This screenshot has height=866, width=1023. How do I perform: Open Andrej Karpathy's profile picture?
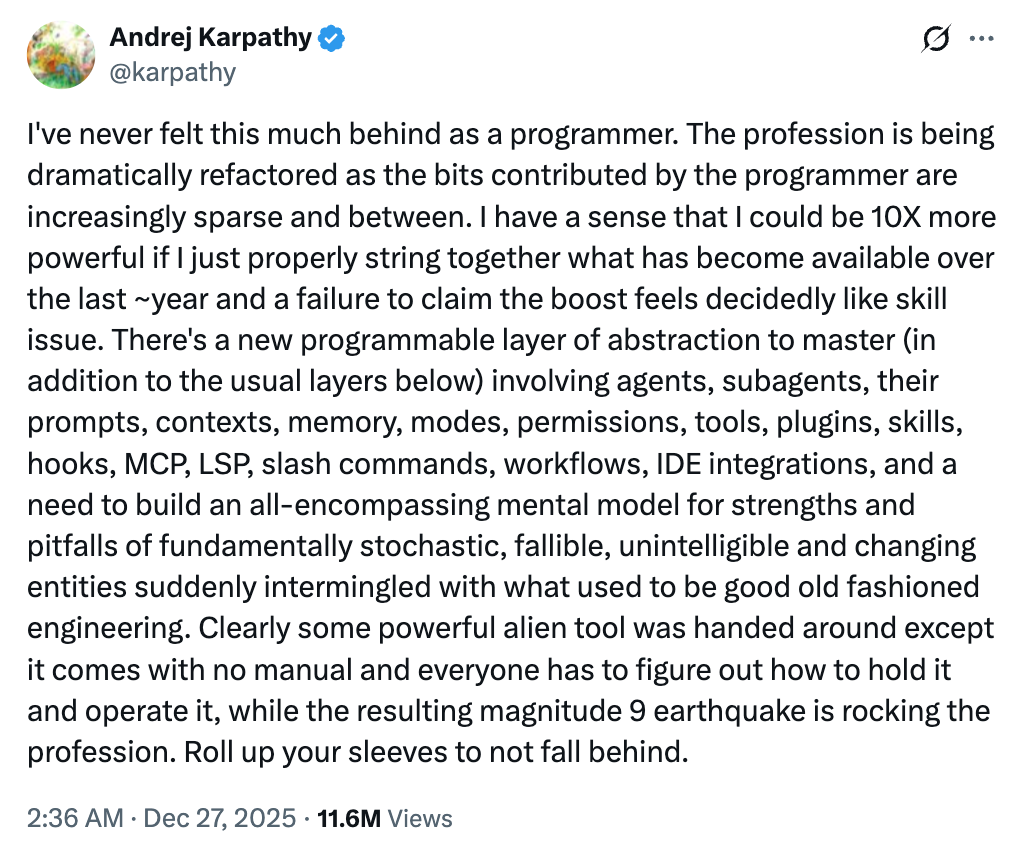point(61,55)
